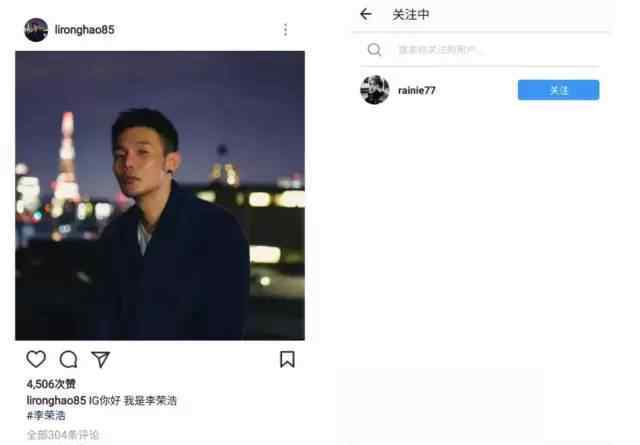Click the caption text IG你好 我是李荣浩

(x=133, y=400)
